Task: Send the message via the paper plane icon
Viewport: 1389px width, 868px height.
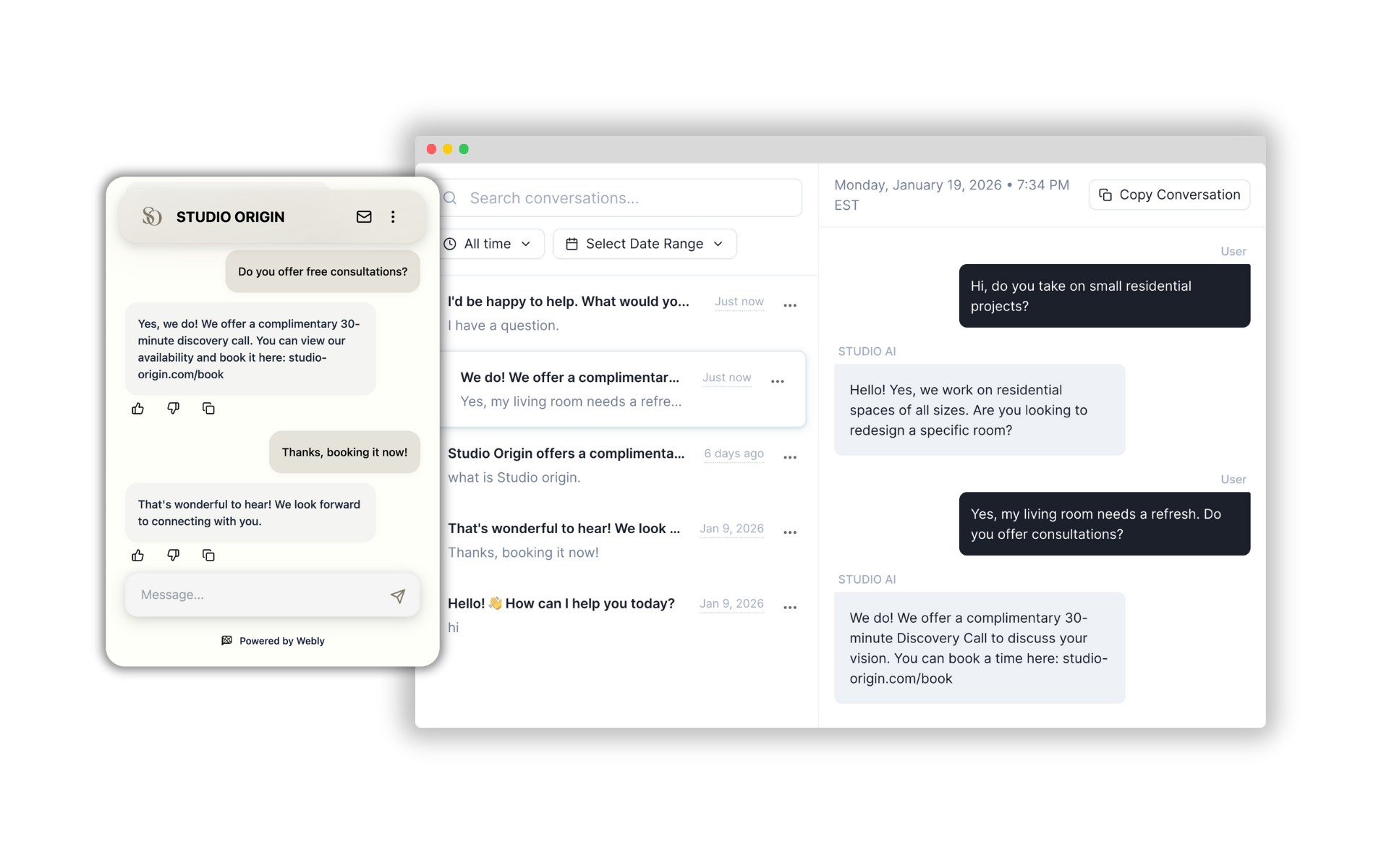Action: click(x=397, y=595)
